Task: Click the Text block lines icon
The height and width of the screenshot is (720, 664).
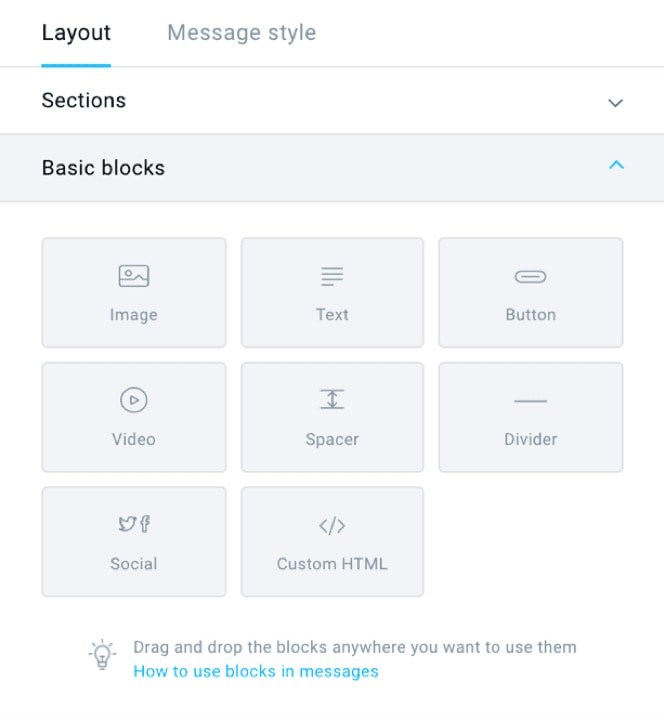Action: 332,276
